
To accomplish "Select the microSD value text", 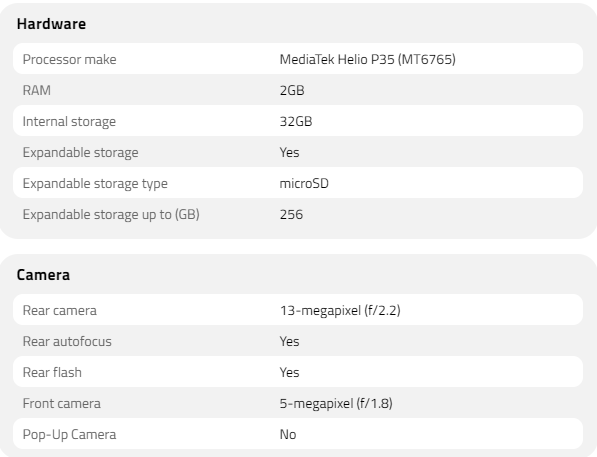I will pos(304,184).
